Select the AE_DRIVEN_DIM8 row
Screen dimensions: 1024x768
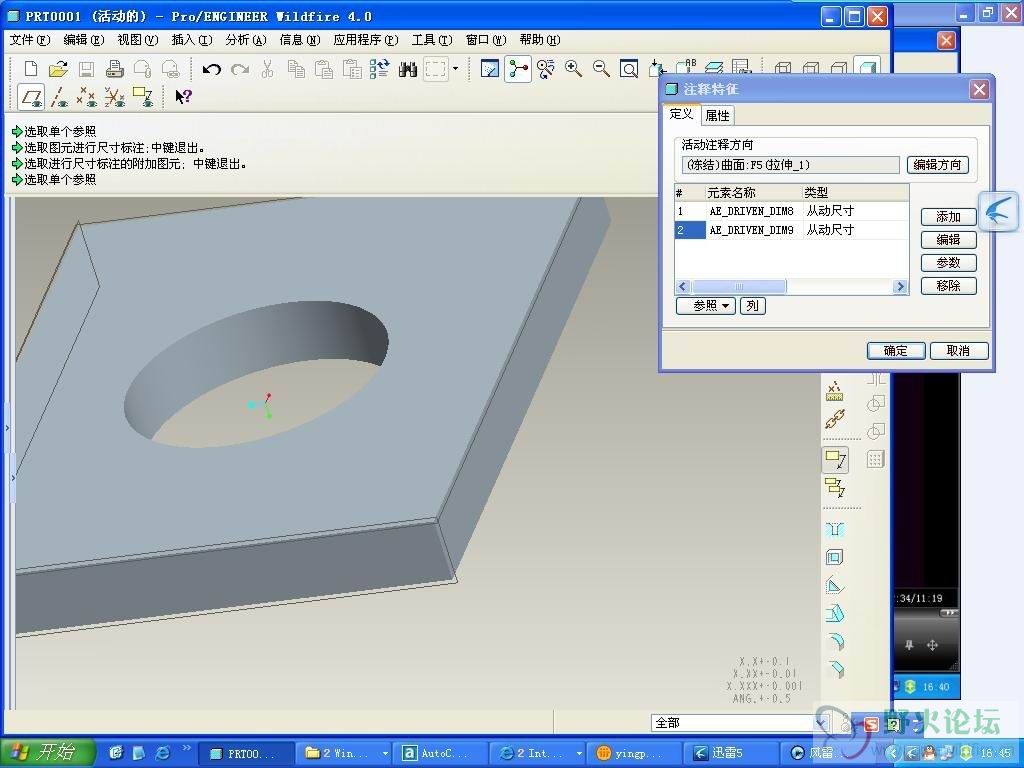tap(791, 211)
